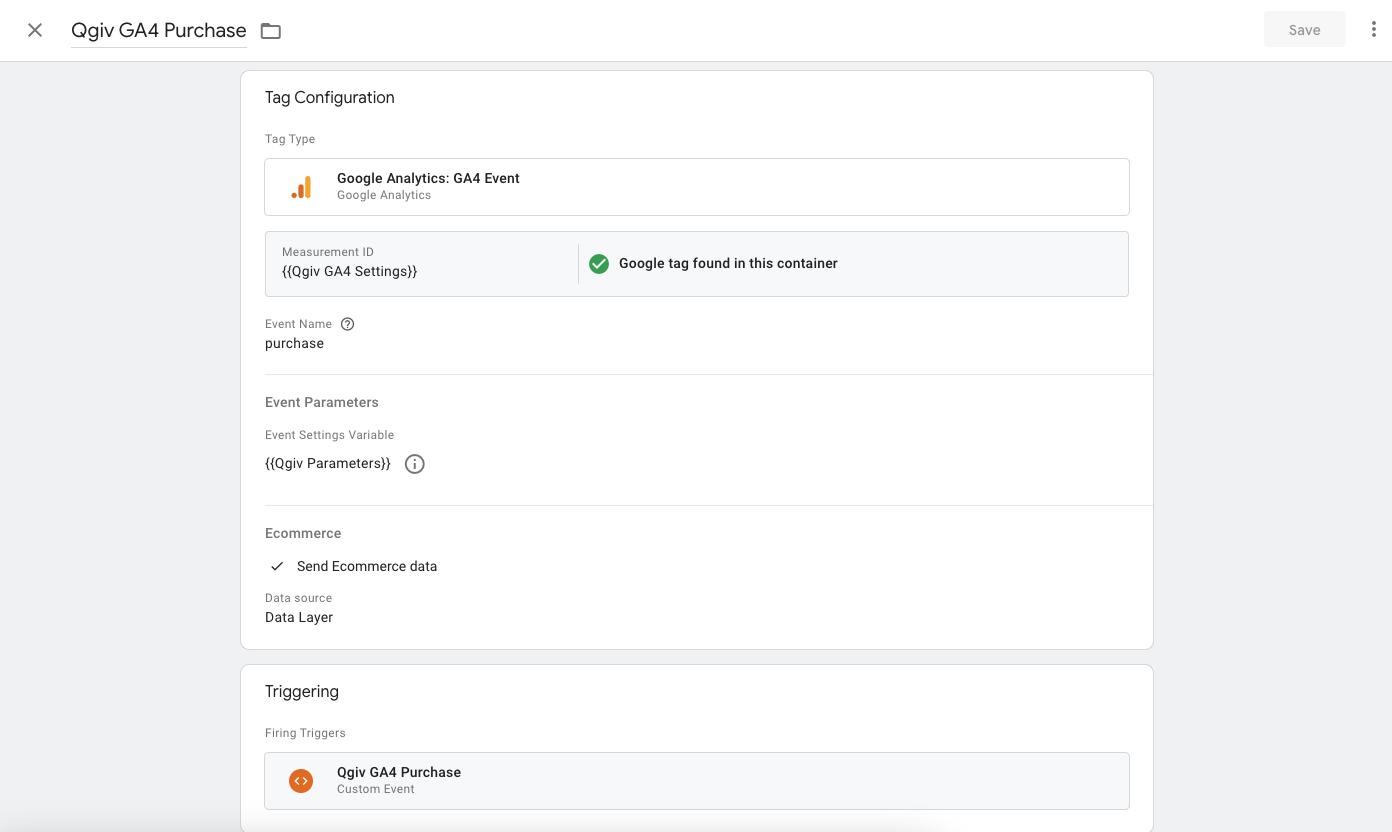Click the Triggering section heading
This screenshot has width=1392, height=832.
(x=301, y=691)
